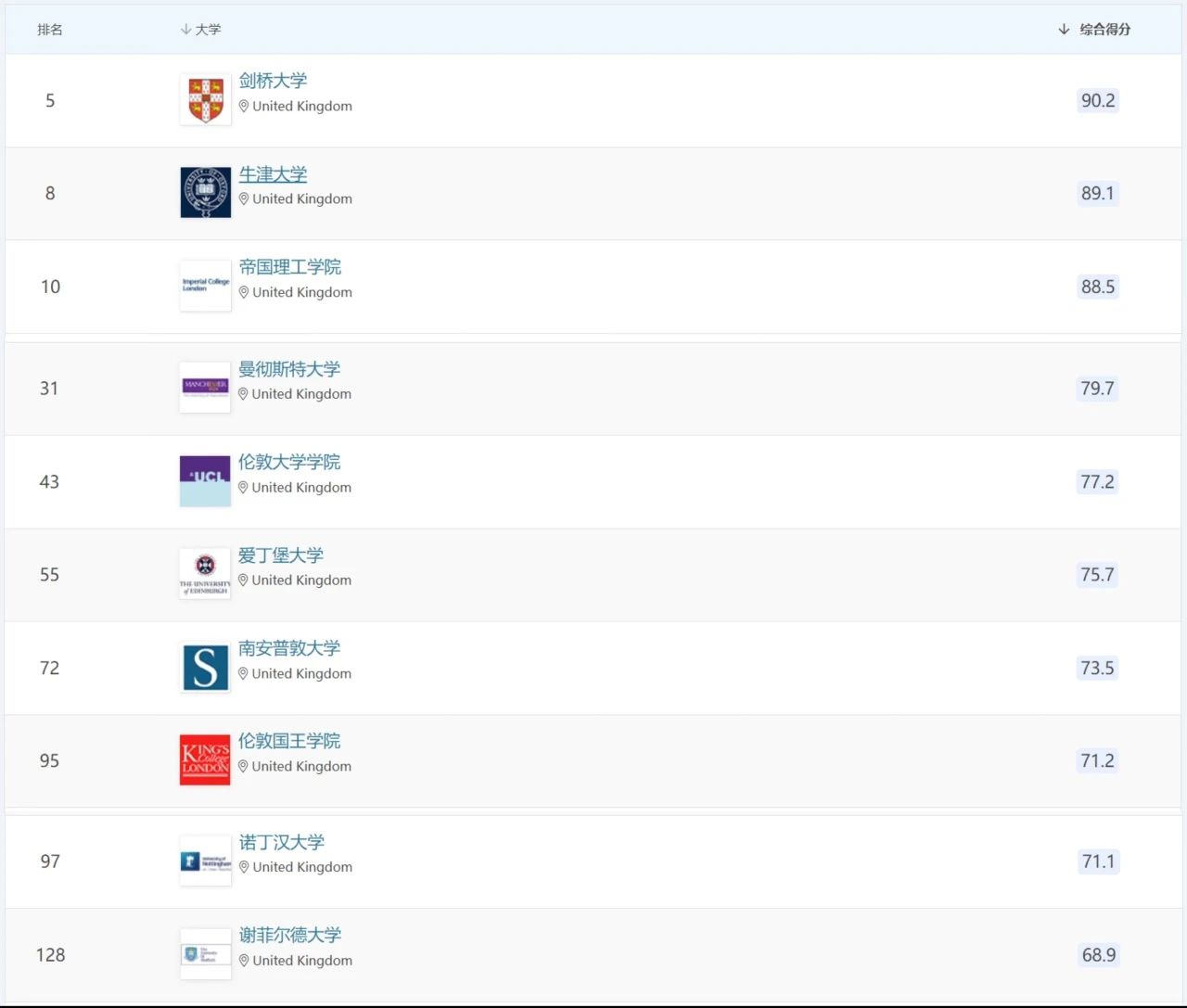Viewport: 1187px width, 1008px height.
Task: Click the Imperial College London logo
Action: point(205,286)
